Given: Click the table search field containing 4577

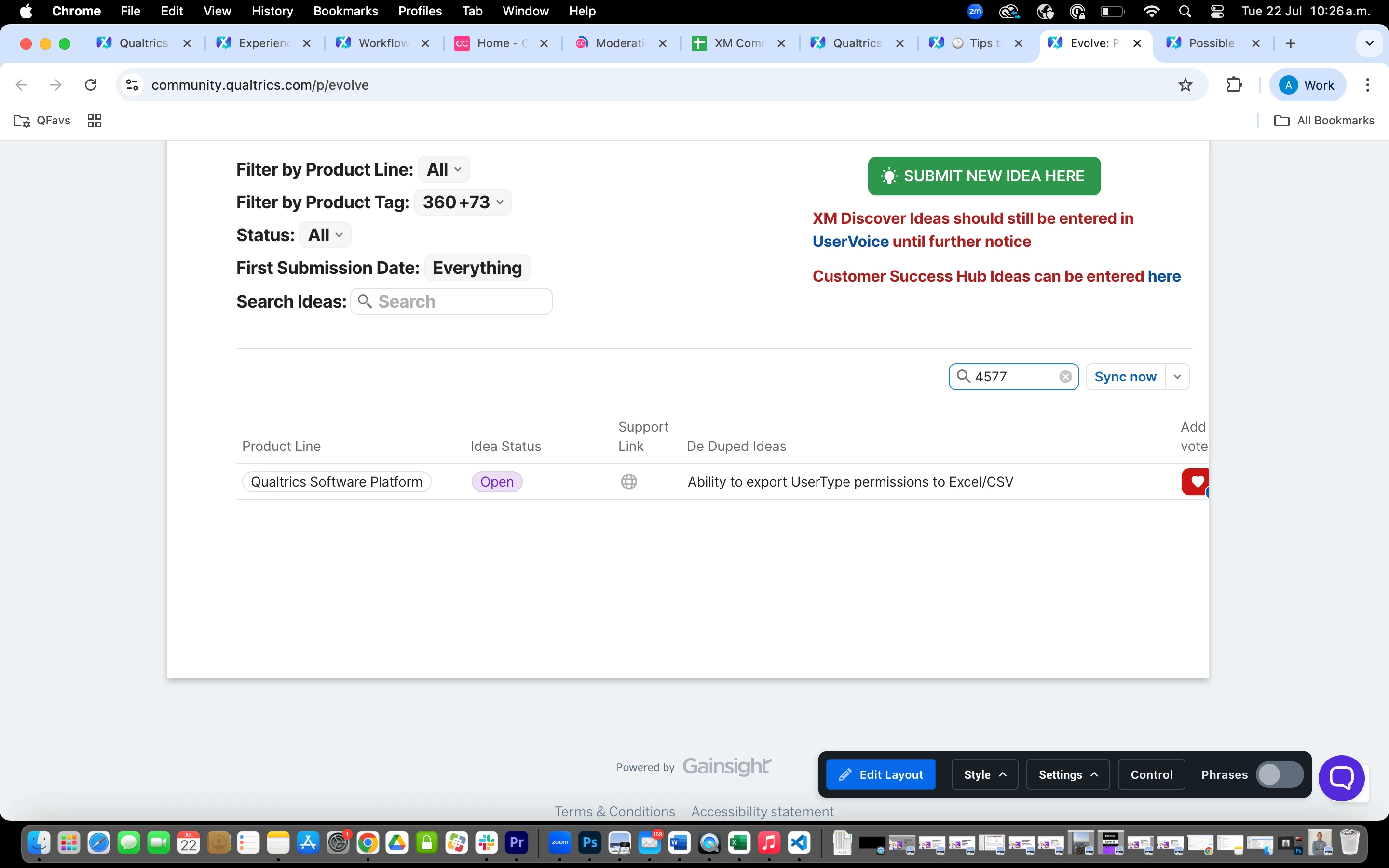Looking at the screenshot, I should point(1014,377).
